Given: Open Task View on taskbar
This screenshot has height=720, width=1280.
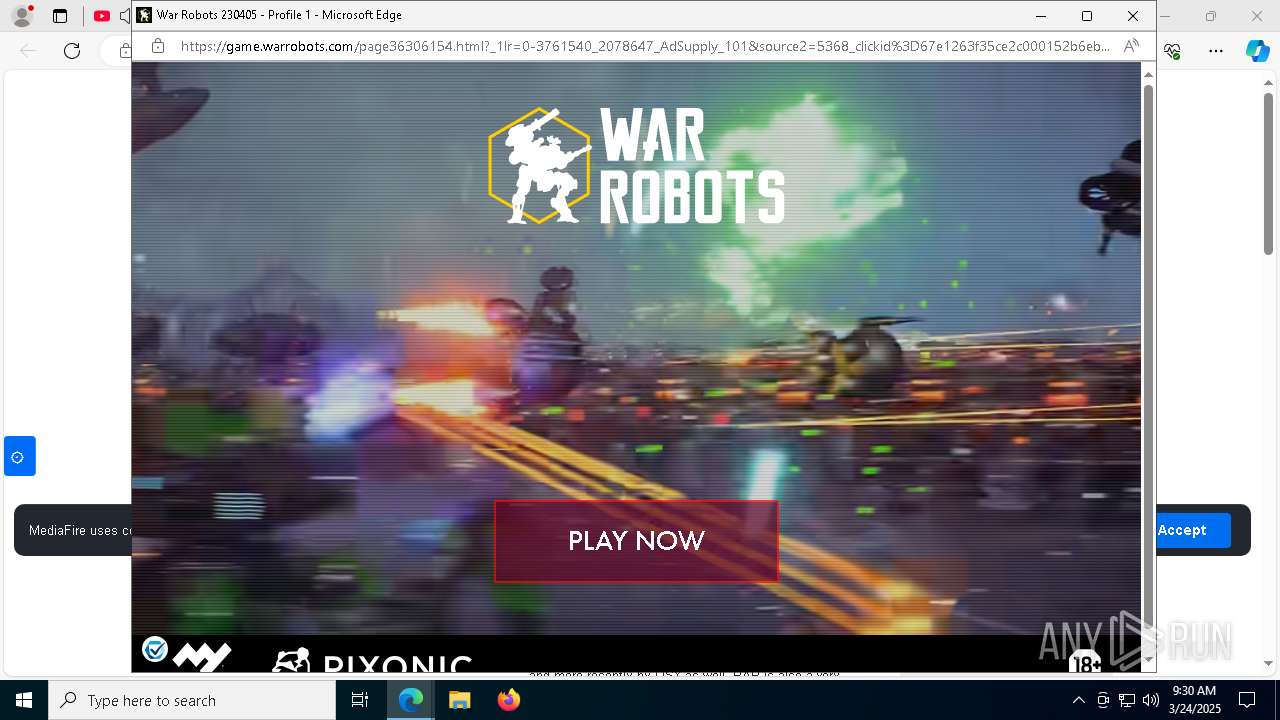Looking at the screenshot, I should pos(360,700).
